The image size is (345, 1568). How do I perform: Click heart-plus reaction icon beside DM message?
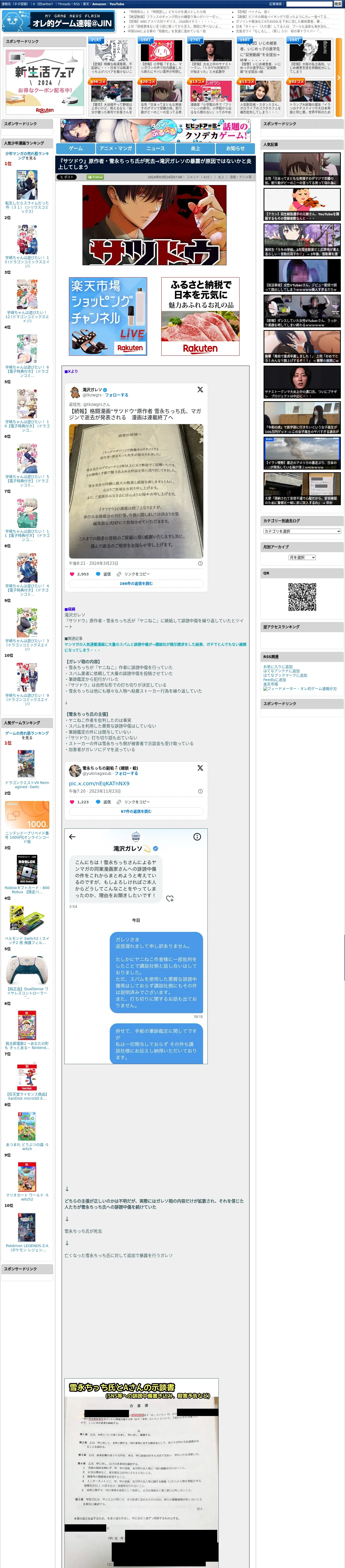170,898
